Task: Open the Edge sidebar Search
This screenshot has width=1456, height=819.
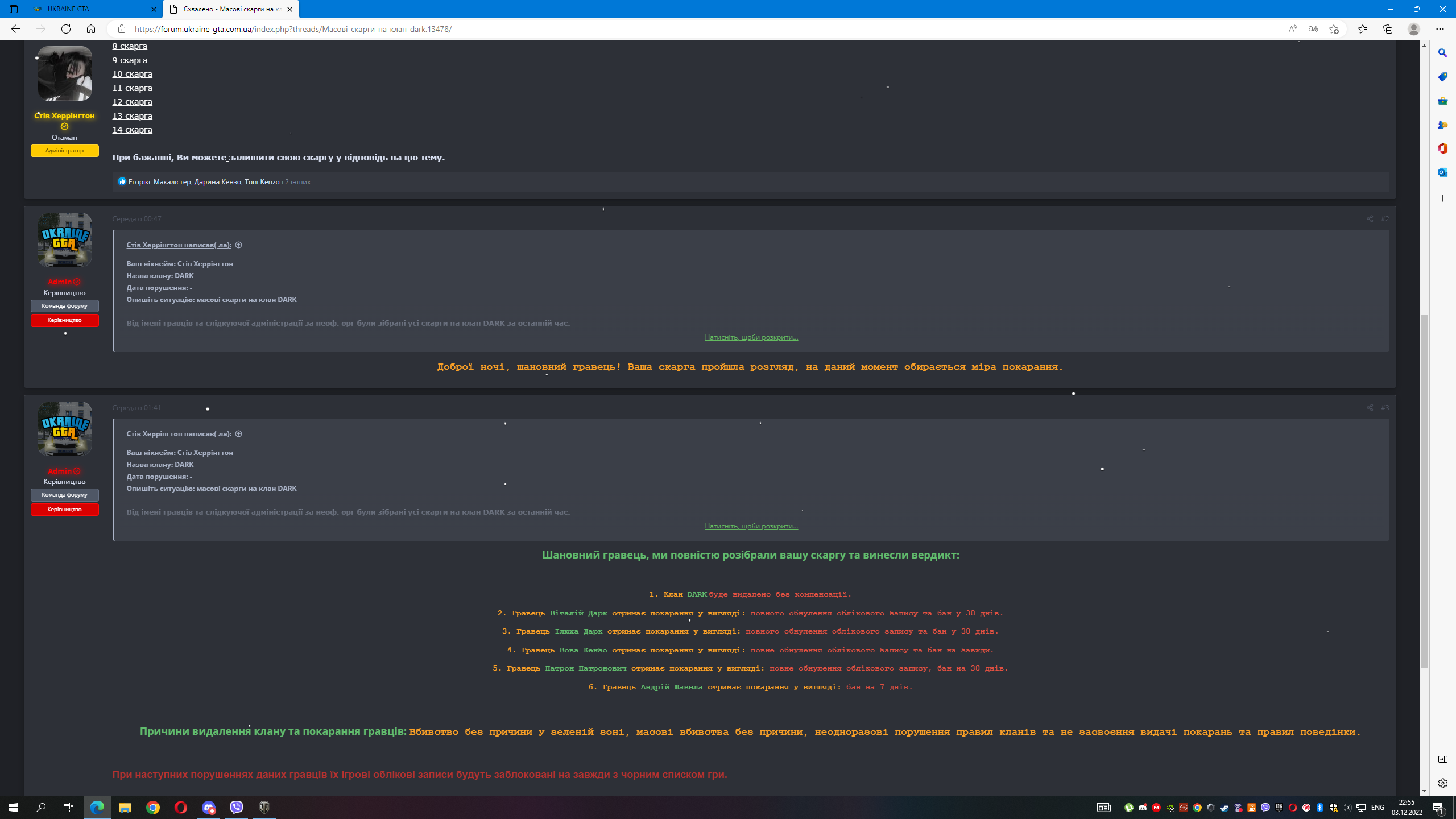Action: (1443, 53)
